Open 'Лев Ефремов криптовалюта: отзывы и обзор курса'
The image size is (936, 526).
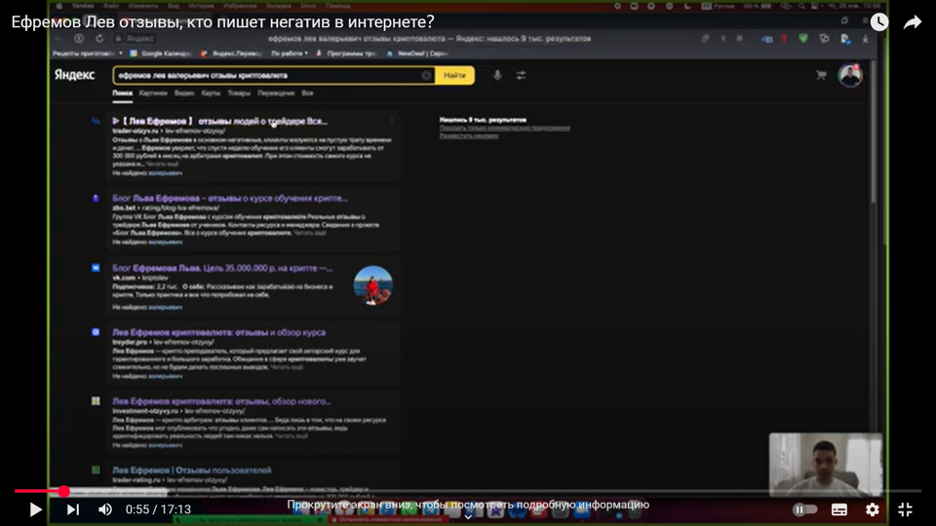pyautogui.click(x=219, y=333)
